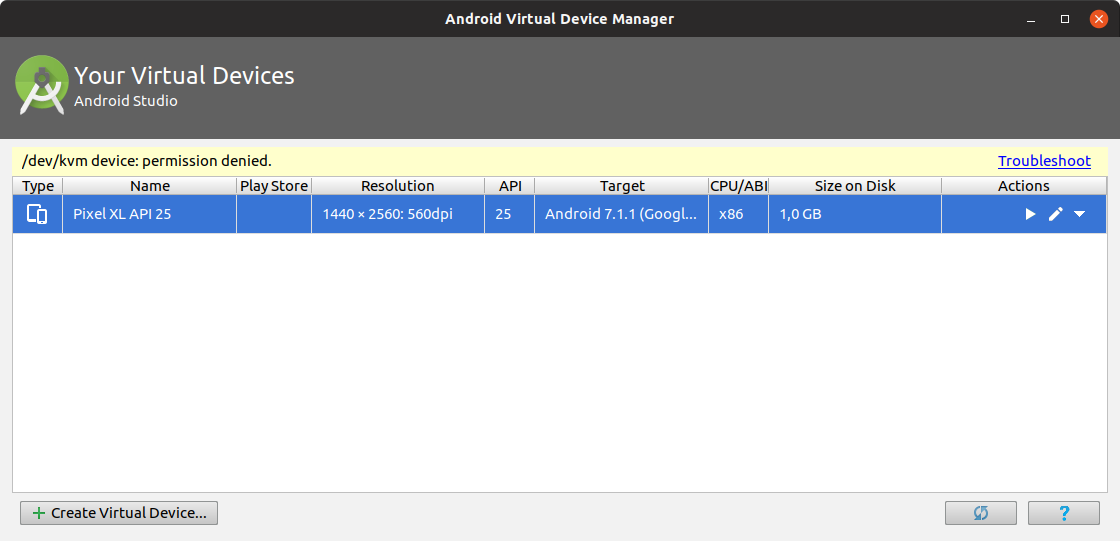
Task: Edit the Pixel XL AVD with pencil icon
Action: point(1055,214)
